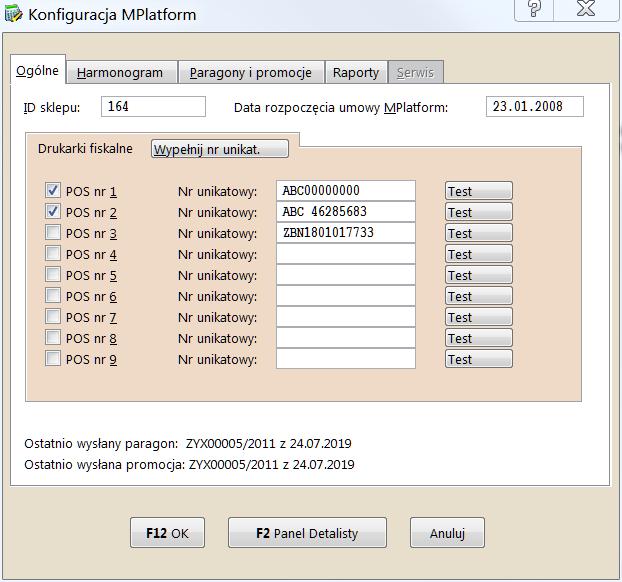Run Test for POS nr 2
This screenshot has width=622, height=582.
[x=479, y=212]
